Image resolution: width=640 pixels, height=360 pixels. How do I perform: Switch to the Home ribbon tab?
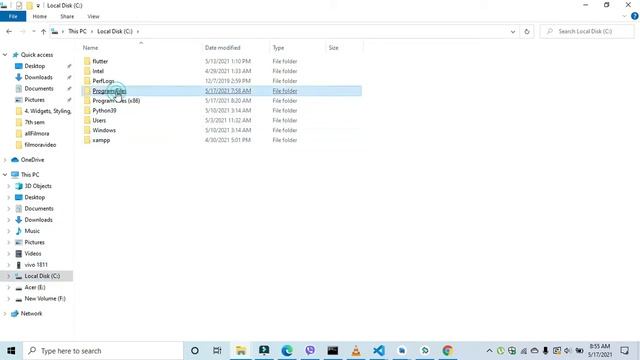click(40, 16)
